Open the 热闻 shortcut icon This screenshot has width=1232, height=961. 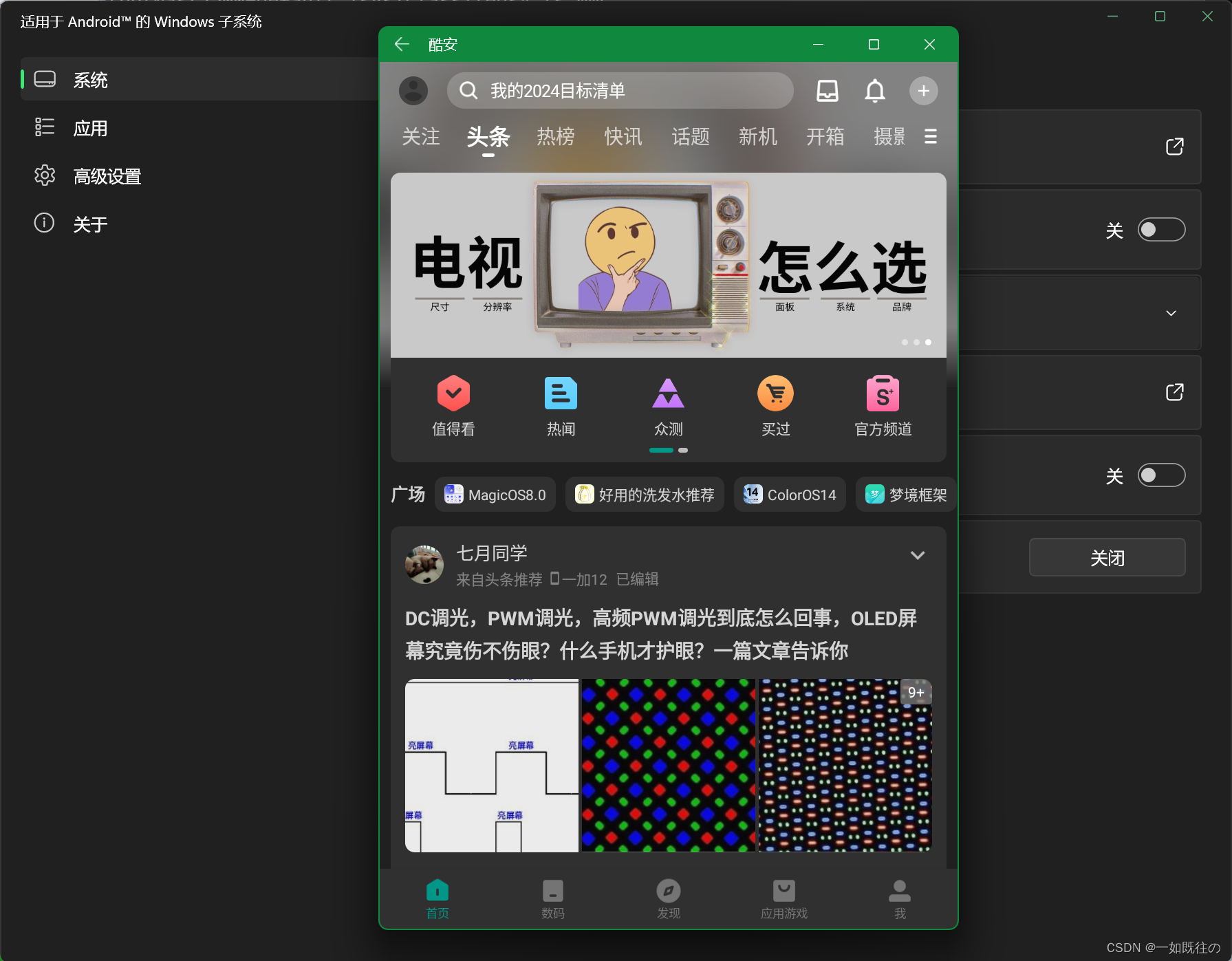pyautogui.click(x=561, y=393)
